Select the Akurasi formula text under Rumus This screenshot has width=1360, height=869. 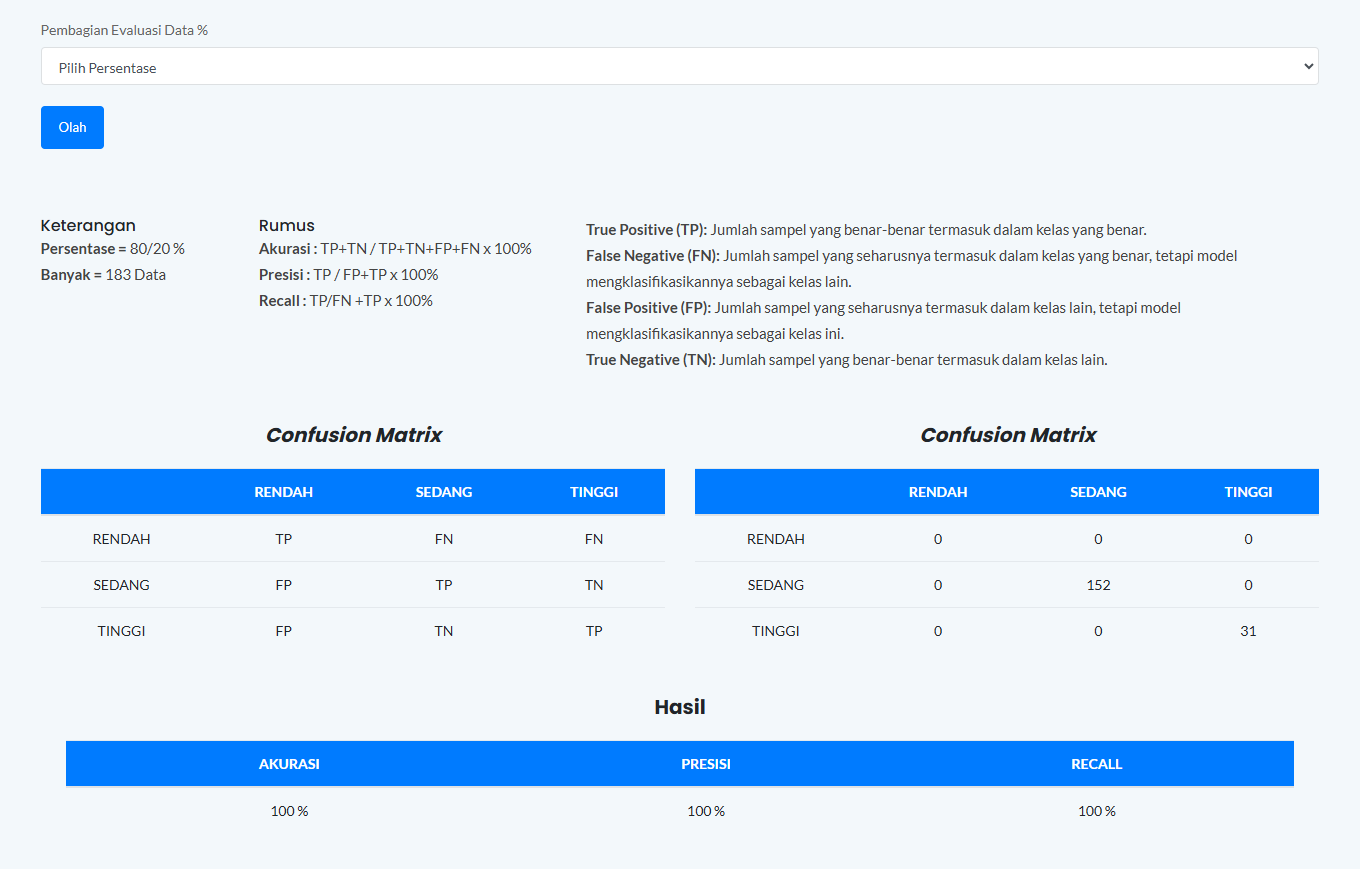pos(395,248)
